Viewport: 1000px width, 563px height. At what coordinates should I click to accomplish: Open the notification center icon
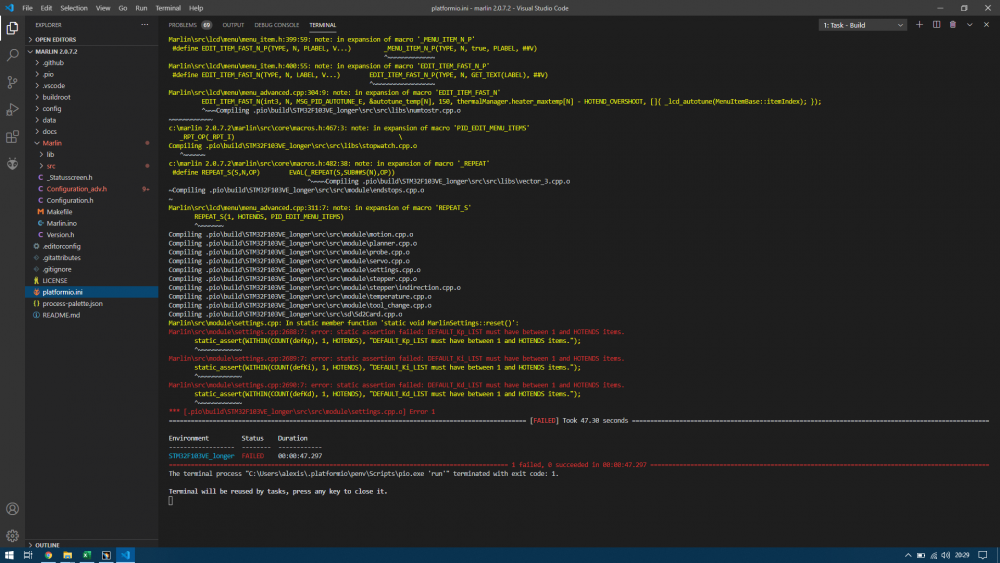(983, 555)
